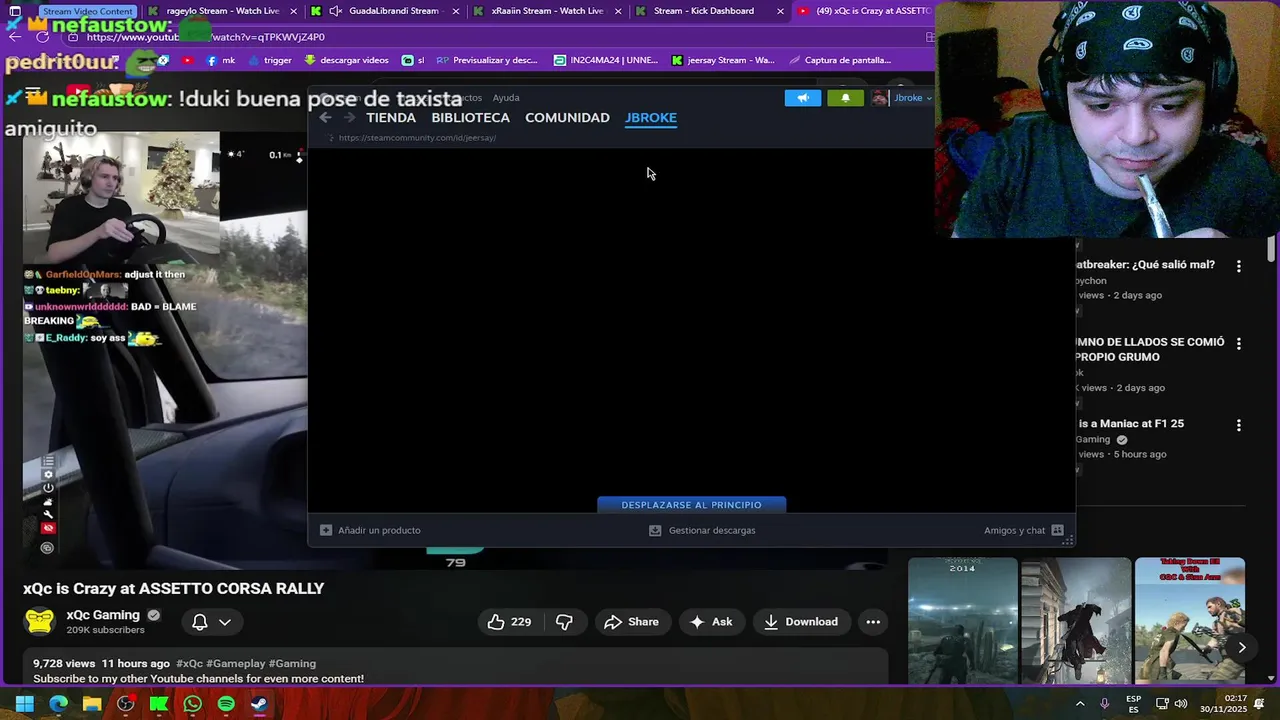Click the Ask button under video

tap(711, 622)
